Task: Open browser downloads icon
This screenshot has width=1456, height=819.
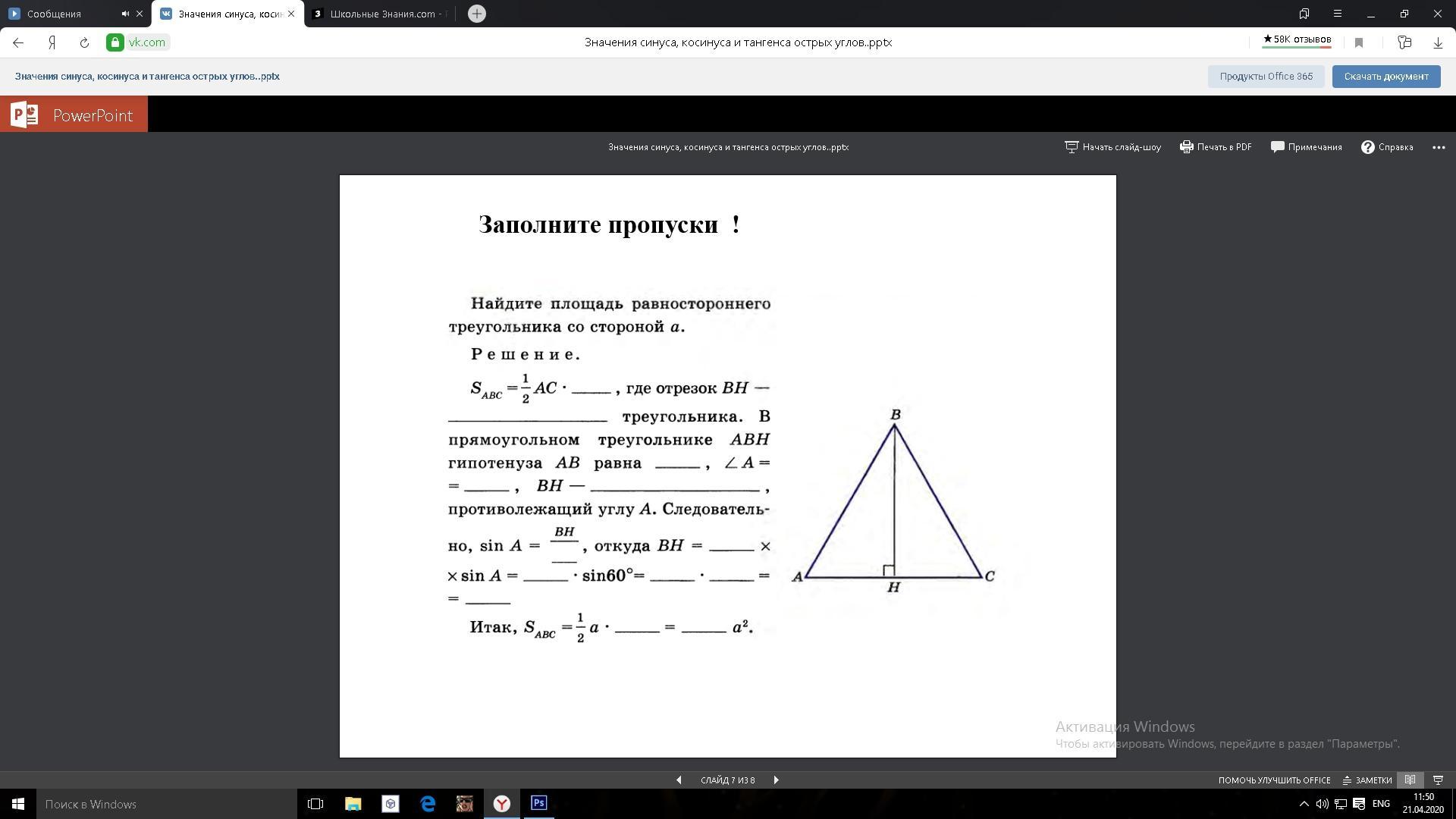Action: click(x=1438, y=42)
